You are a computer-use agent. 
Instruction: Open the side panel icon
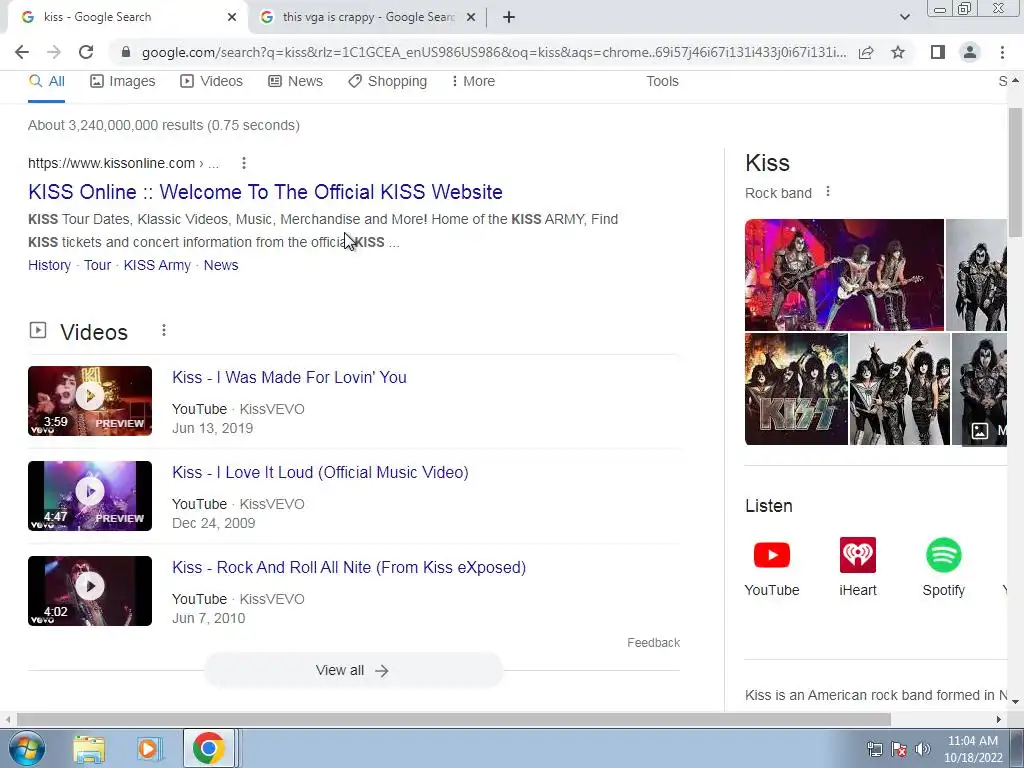coord(938,52)
